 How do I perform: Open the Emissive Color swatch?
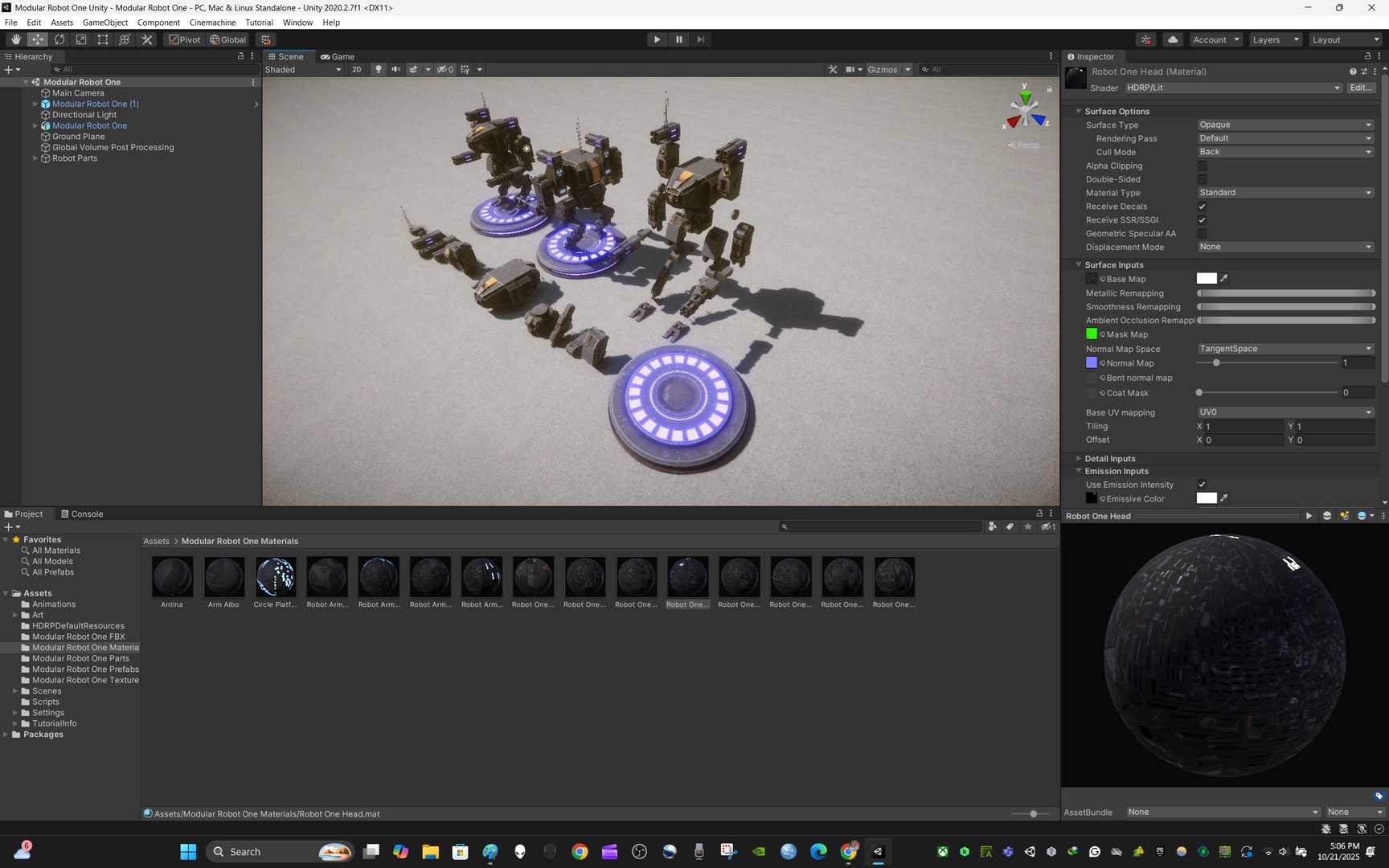point(1207,498)
